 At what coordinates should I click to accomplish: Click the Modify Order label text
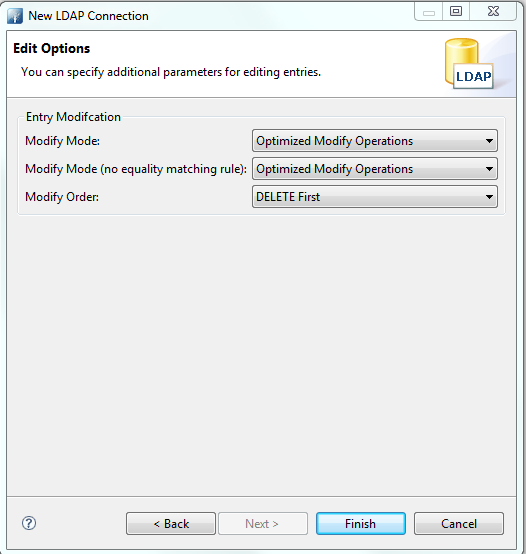62,197
